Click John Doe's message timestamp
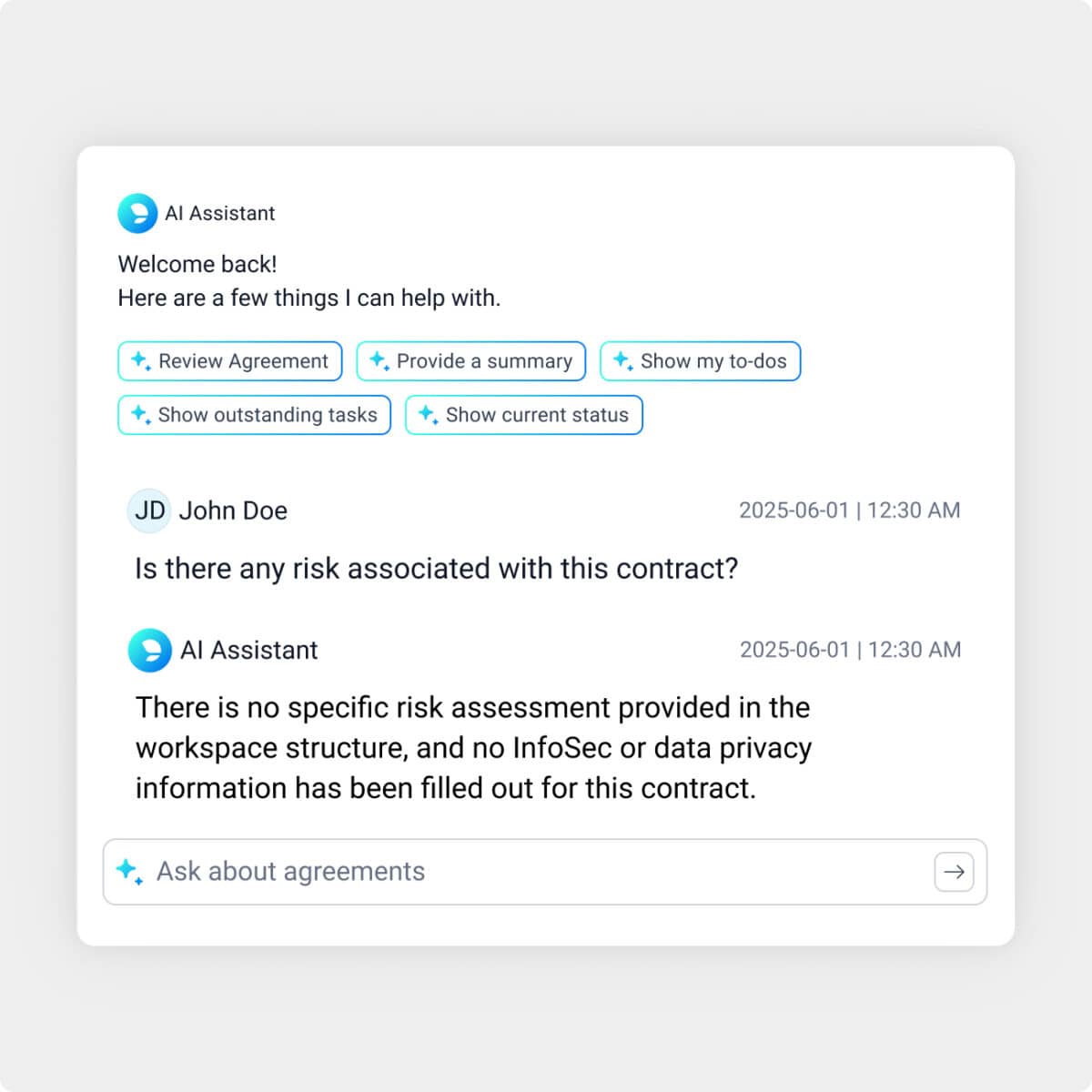 (849, 511)
